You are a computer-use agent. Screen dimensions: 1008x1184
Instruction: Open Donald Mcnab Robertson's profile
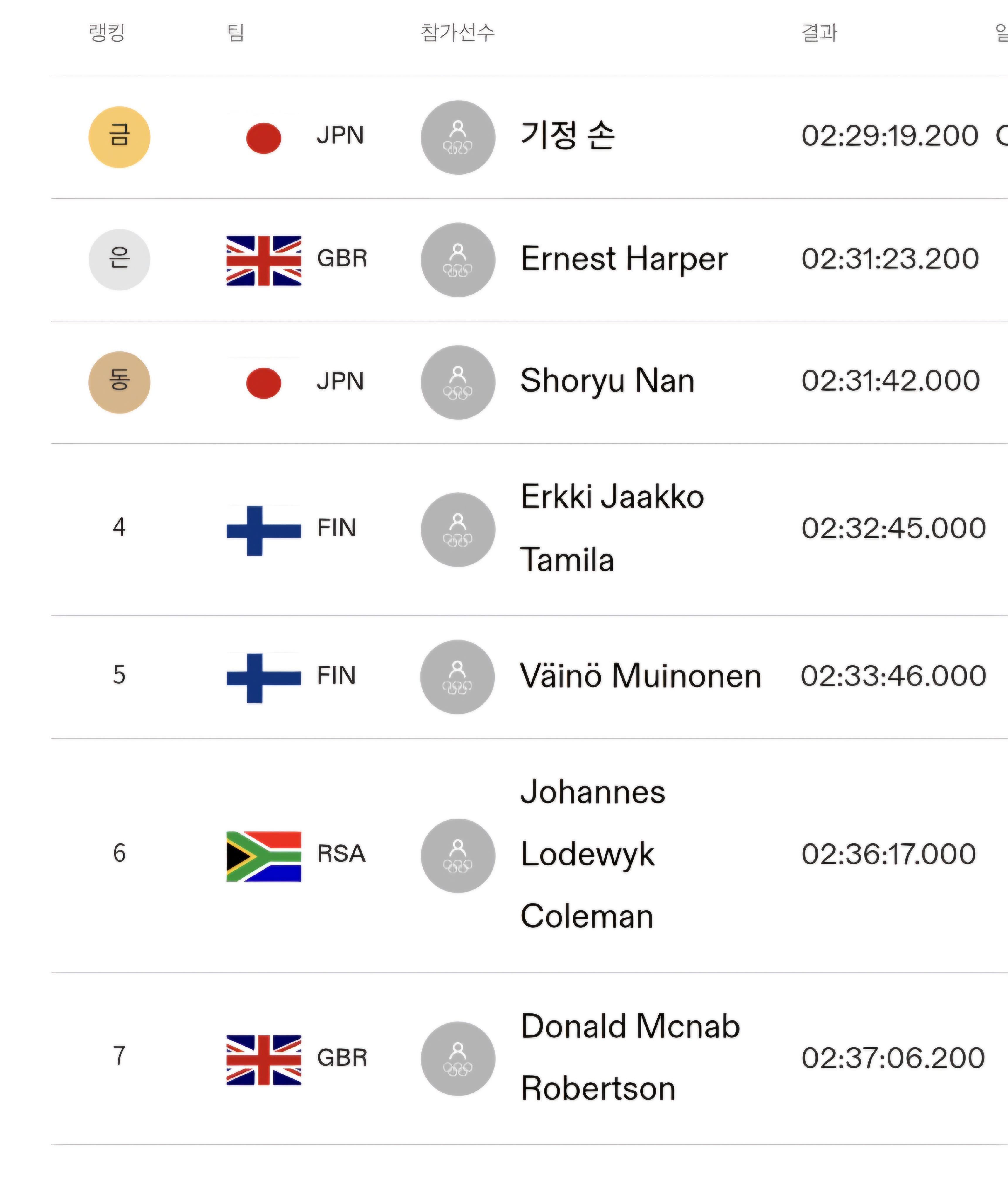coord(630,1057)
